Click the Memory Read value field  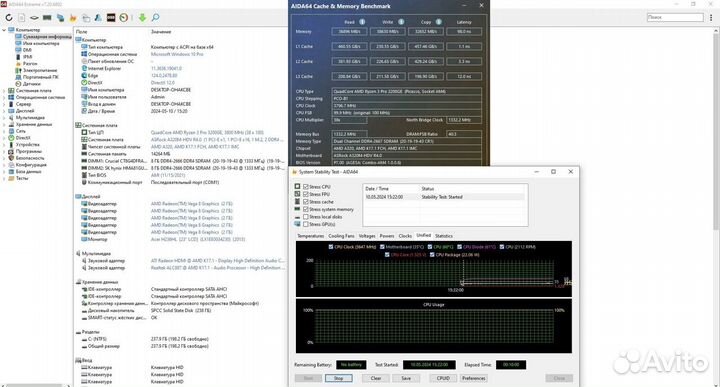349,32
